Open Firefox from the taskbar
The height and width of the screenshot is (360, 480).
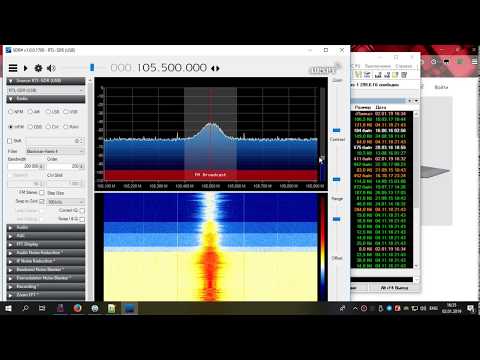point(77,308)
